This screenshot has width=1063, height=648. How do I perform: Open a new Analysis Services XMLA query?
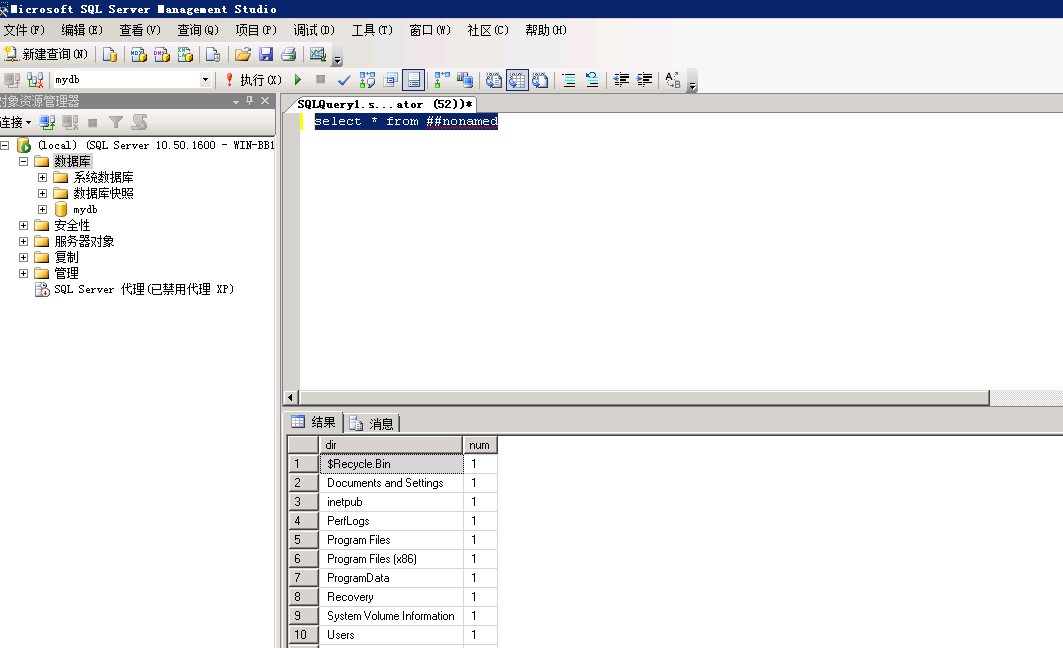pyautogui.click(x=185, y=55)
